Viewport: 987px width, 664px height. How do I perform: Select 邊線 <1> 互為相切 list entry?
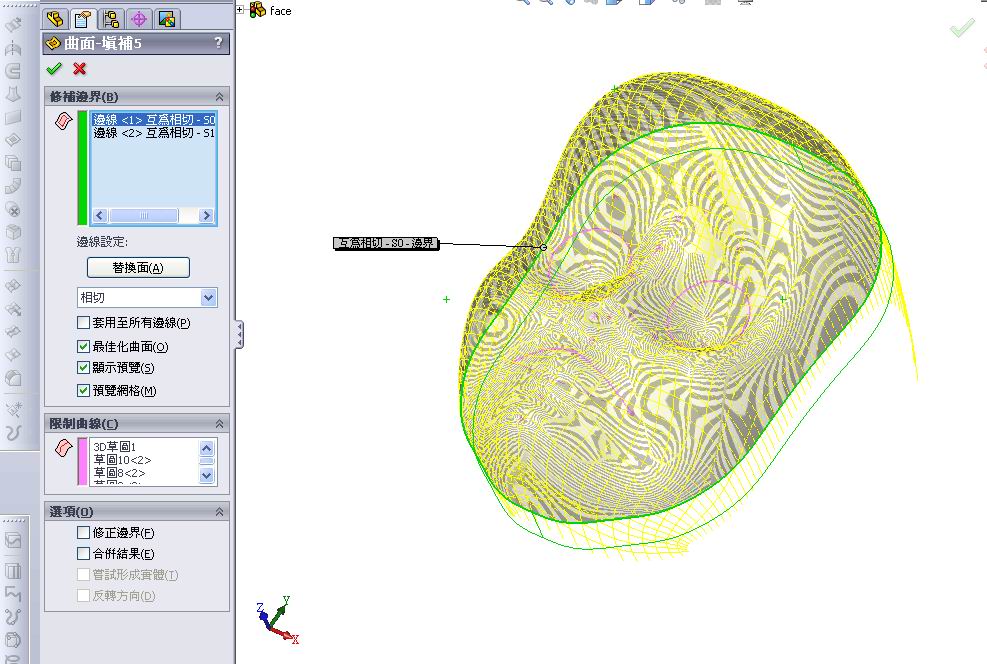pyautogui.click(x=154, y=119)
